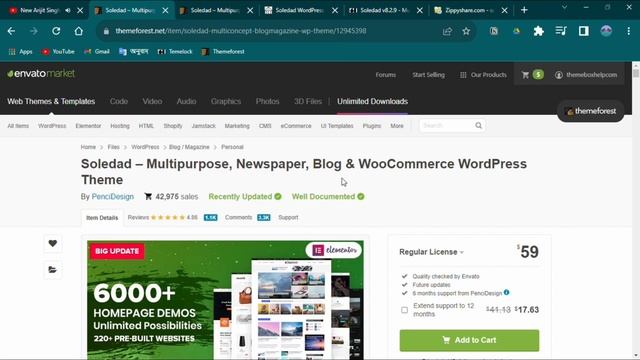Image resolution: width=640 pixels, height=360 pixels.
Task: Open the media control icon
Action: tap(561, 31)
